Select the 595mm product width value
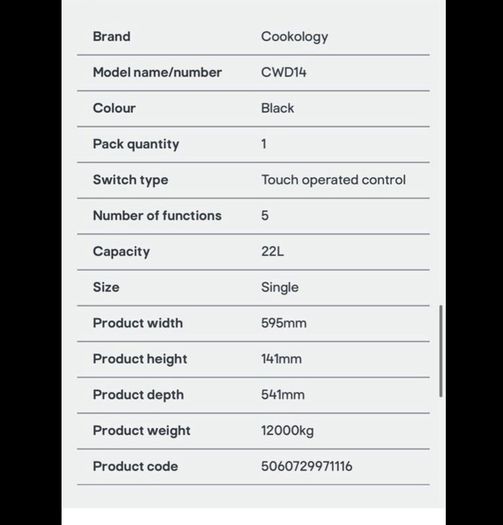The width and height of the screenshot is (503, 525). [x=284, y=323]
